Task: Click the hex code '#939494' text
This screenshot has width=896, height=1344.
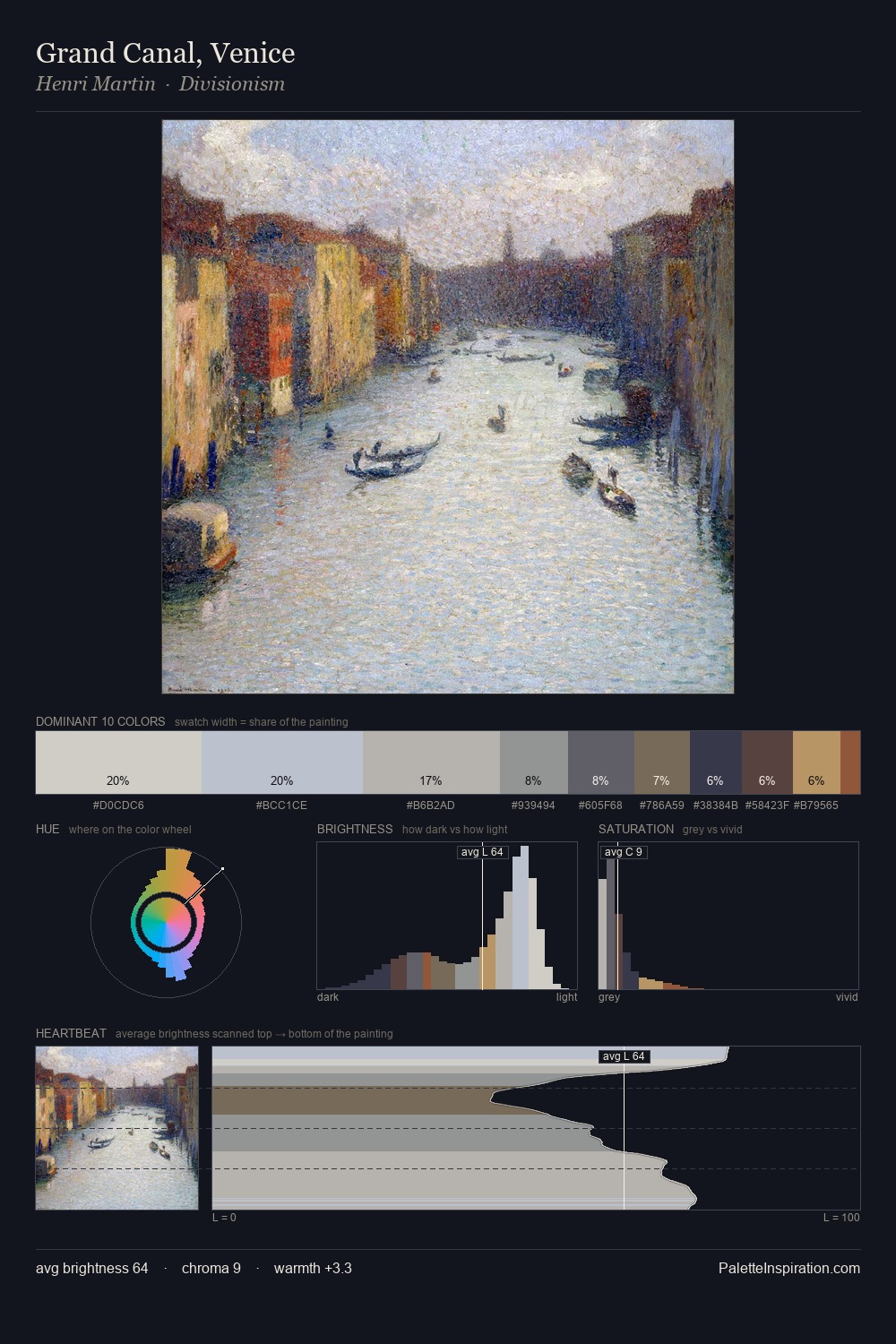Action: 533,806
